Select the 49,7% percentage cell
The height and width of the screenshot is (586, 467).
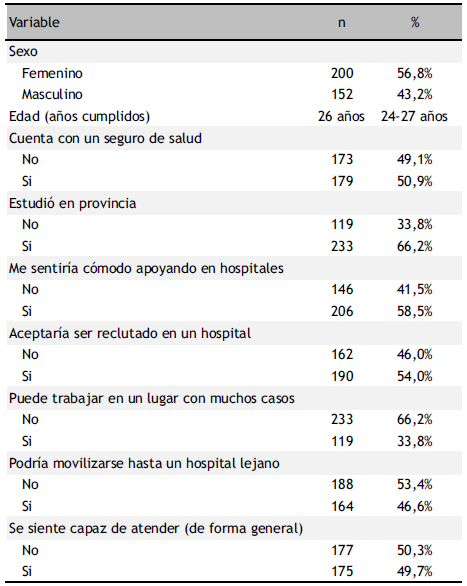tap(414, 571)
